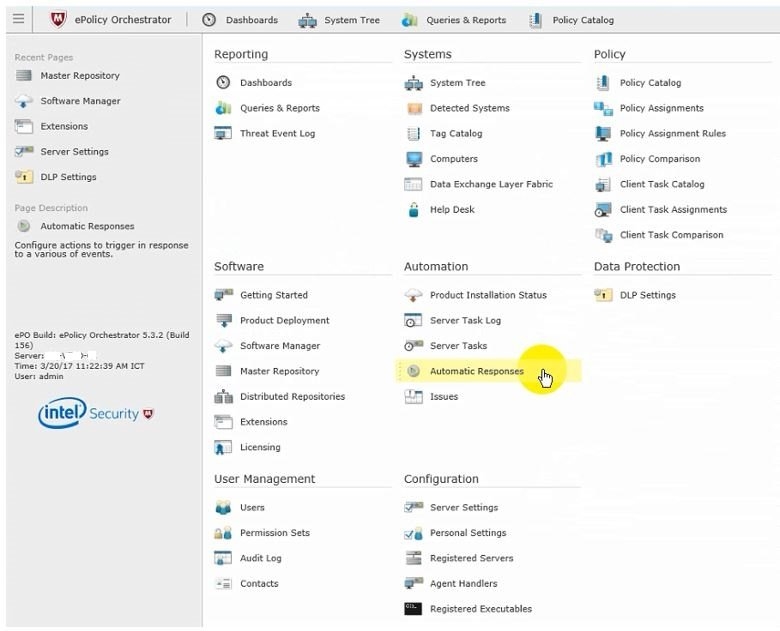The width and height of the screenshot is (780, 631).
Task: Click the McAfee shield logo icon
Action: tap(59, 19)
